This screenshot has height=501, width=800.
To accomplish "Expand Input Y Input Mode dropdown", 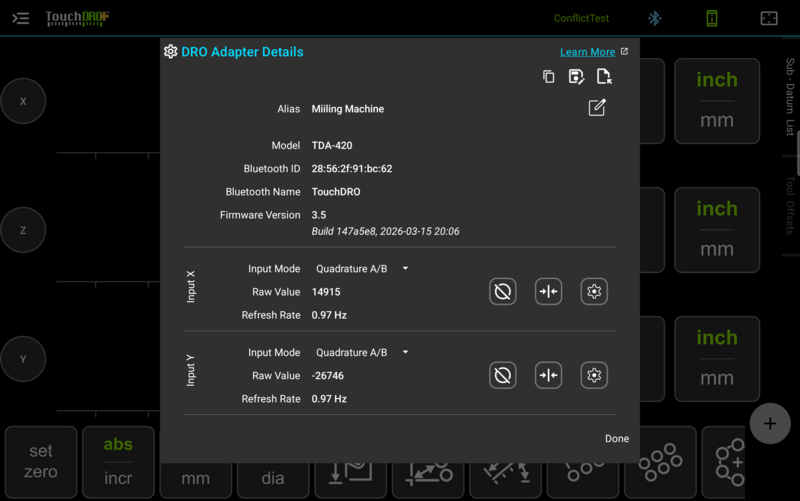I will [362, 353].
